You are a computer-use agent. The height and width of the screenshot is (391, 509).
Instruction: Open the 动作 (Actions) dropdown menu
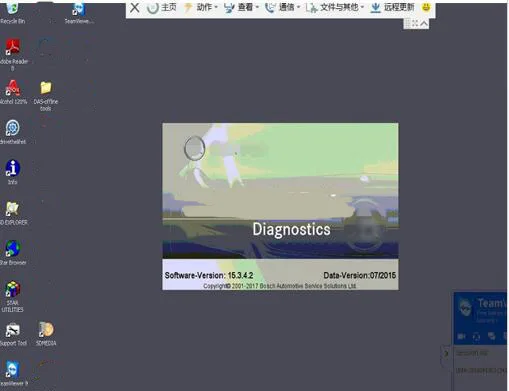(x=201, y=7)
